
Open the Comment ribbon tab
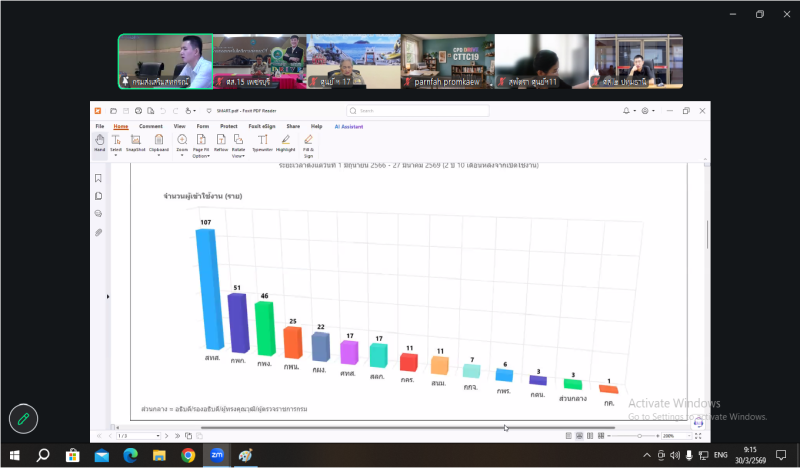tap(151, 127)
